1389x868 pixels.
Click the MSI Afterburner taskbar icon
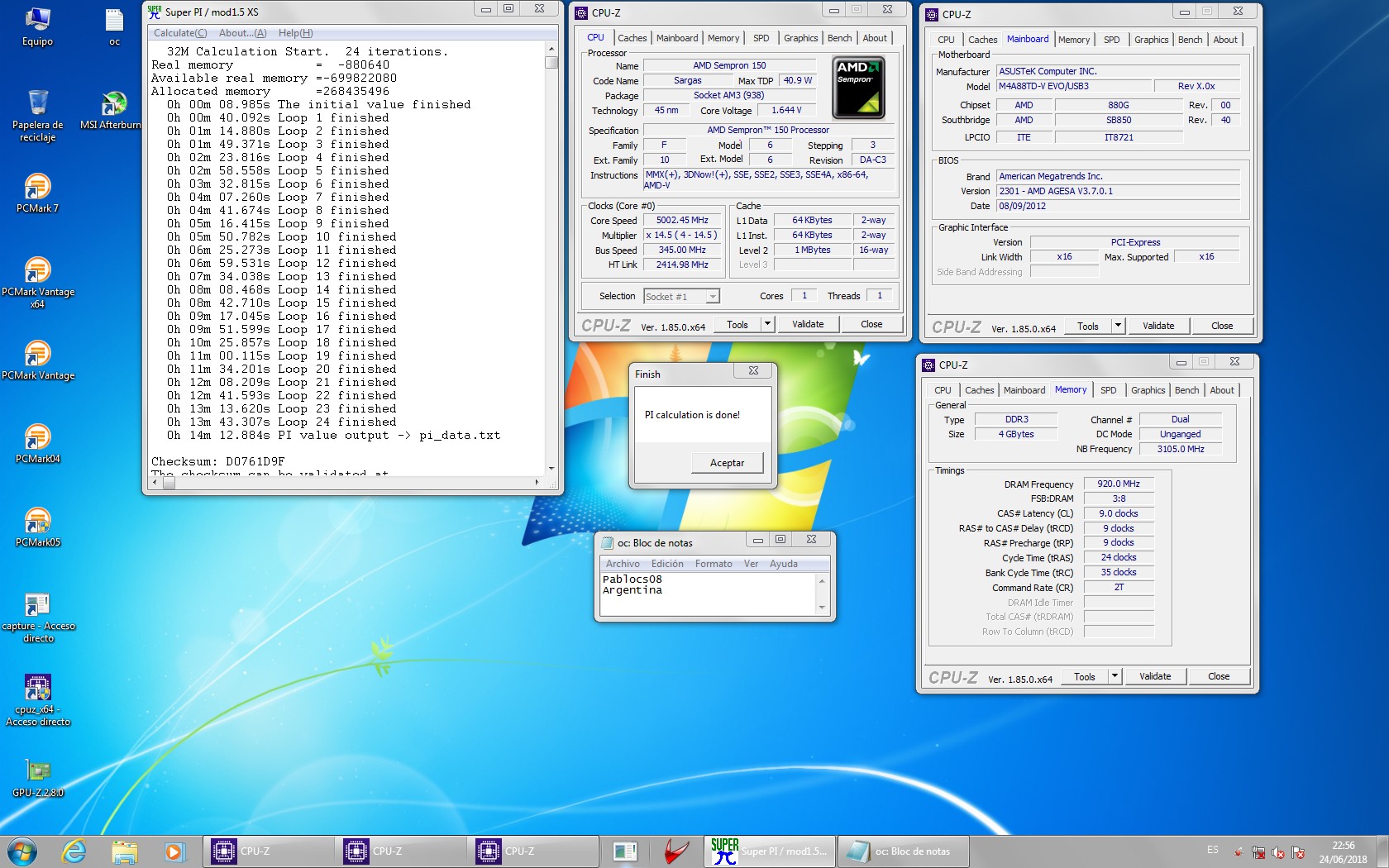point(676,851)
